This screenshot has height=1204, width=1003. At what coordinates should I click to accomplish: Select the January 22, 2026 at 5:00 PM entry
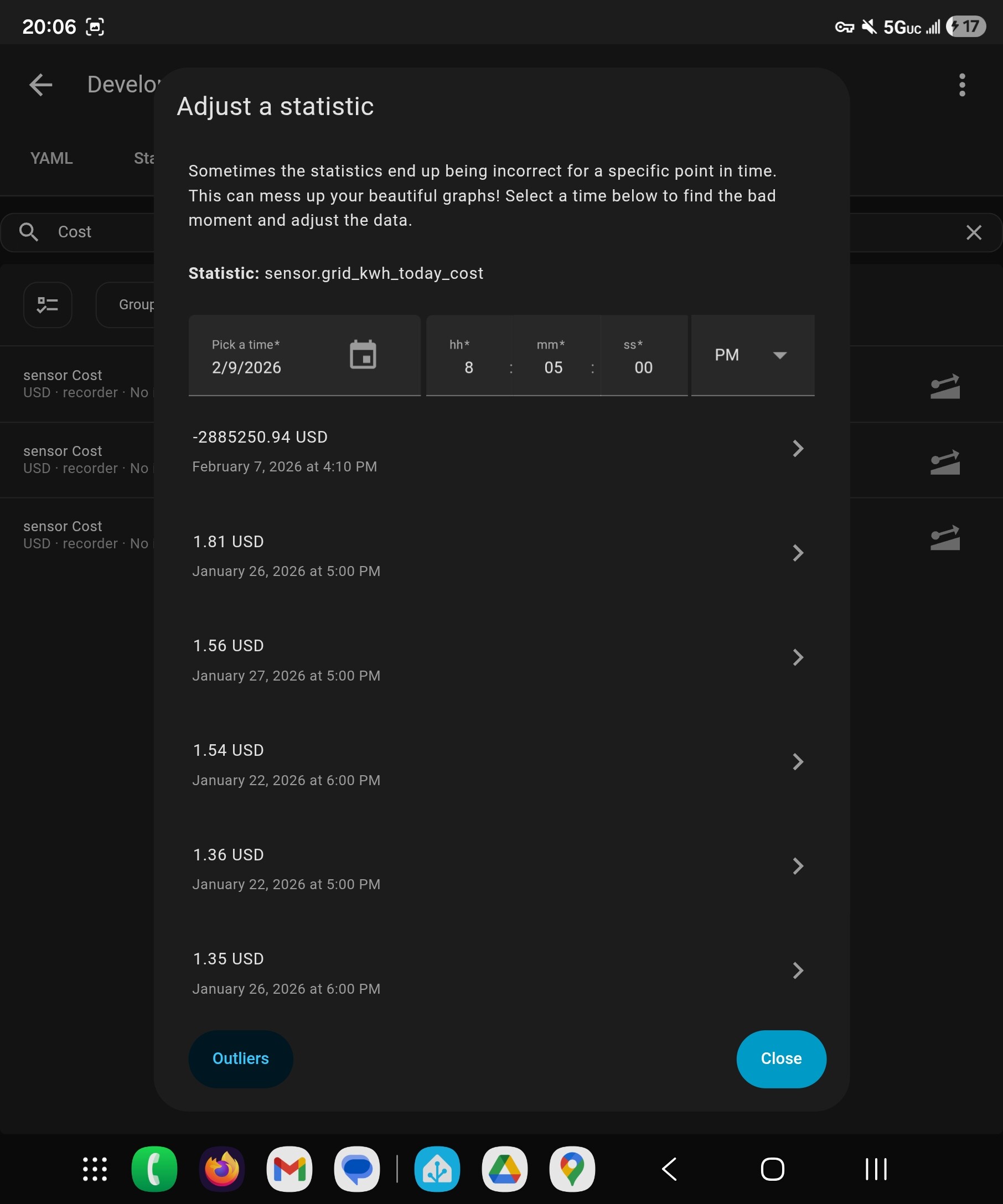[501, 869]
